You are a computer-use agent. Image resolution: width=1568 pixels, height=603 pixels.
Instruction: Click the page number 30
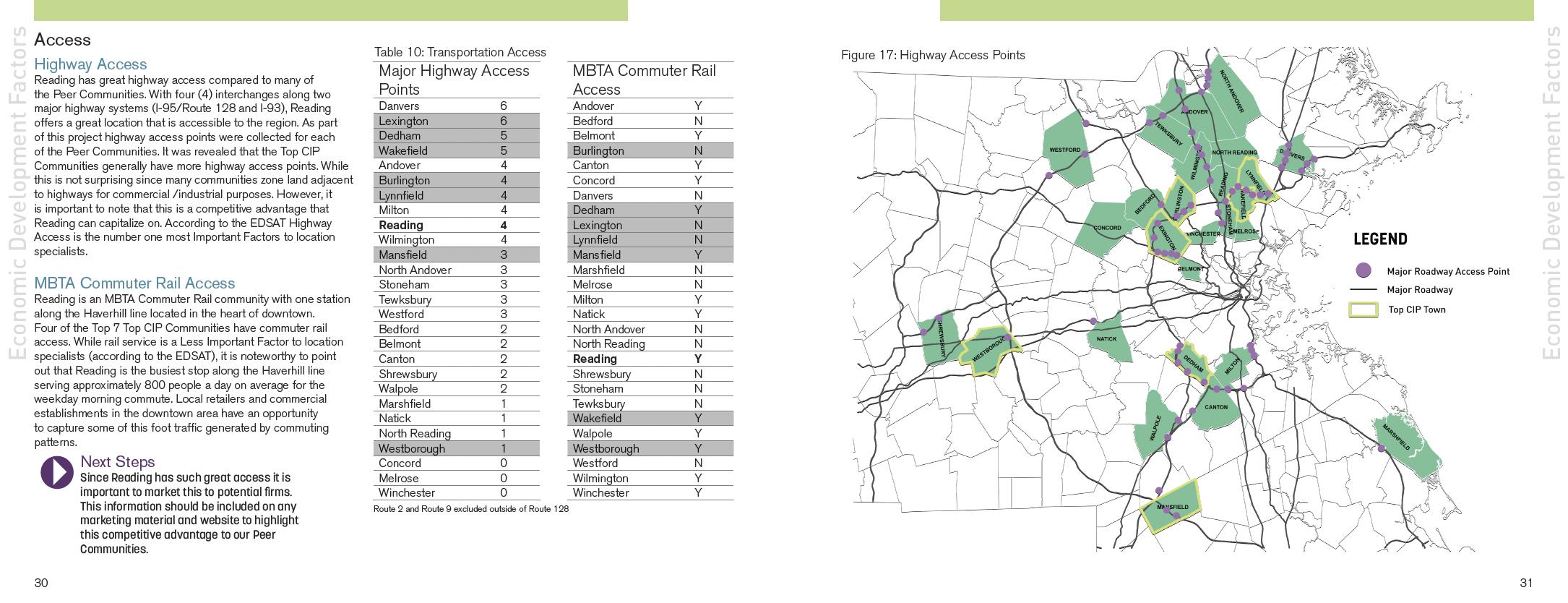point(41,583)
